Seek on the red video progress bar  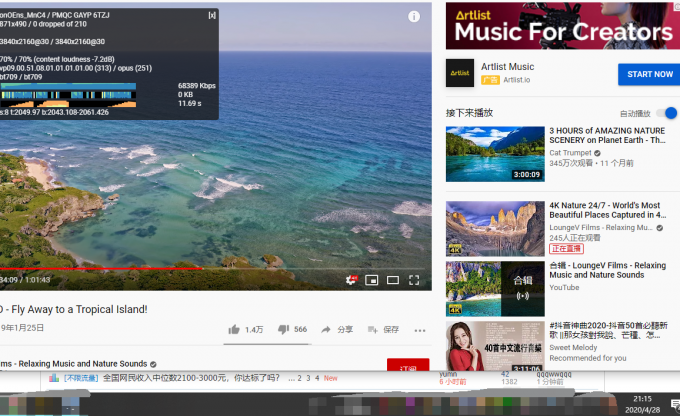tap(100, 268)
